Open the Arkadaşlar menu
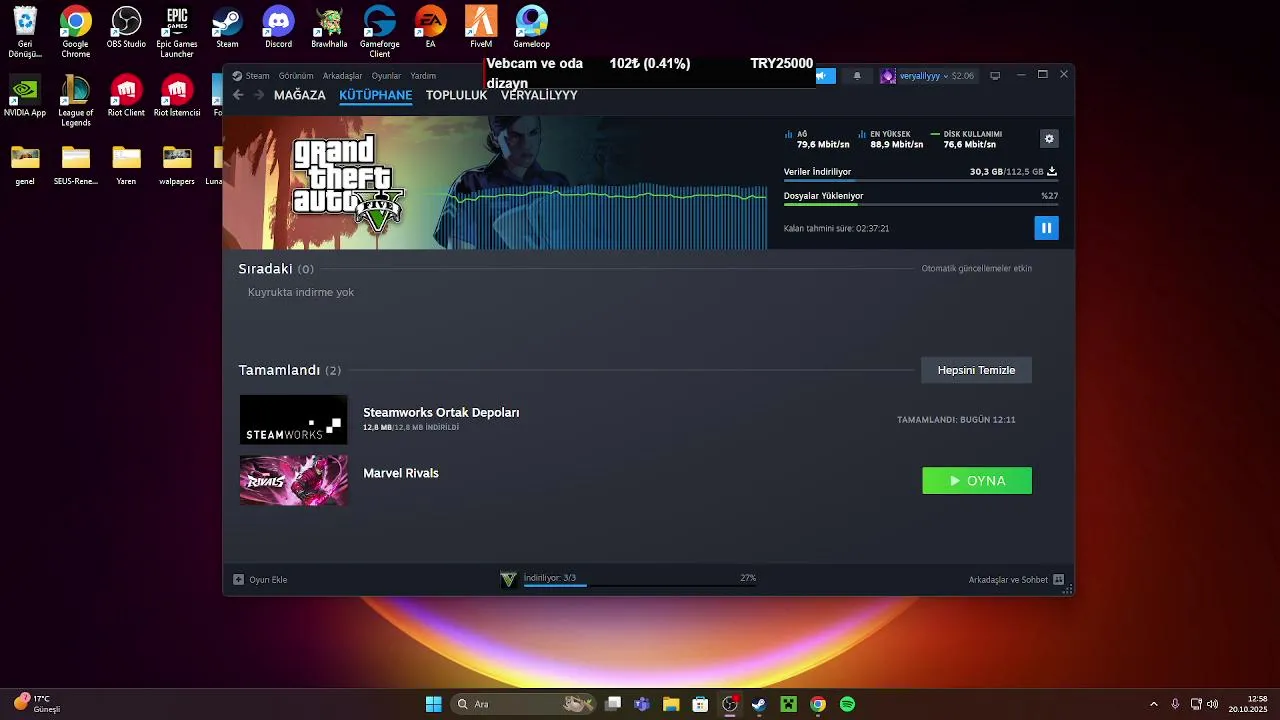Viewport: 1280px width, 720px height. [x=343, y=76]
